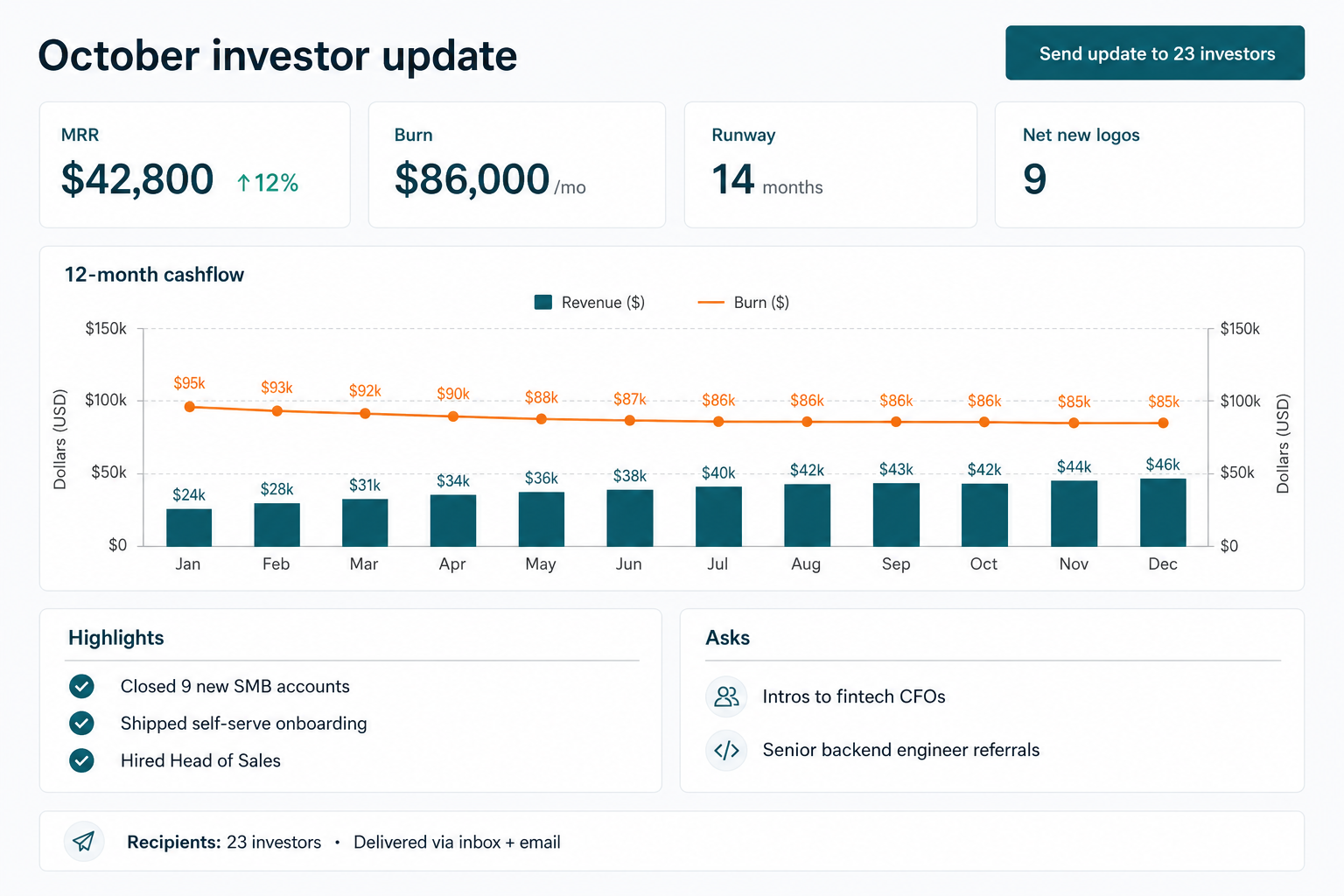Click the checkmark beside Closed 9 new SMB accounts
The width and height of the screenshot is (1344, 896).
click(81, 686)
